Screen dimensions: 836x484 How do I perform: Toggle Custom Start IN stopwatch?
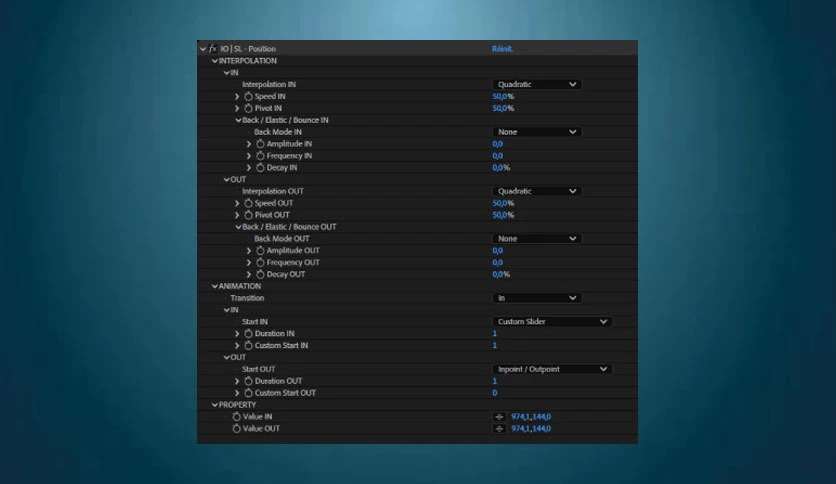[248, 345]
